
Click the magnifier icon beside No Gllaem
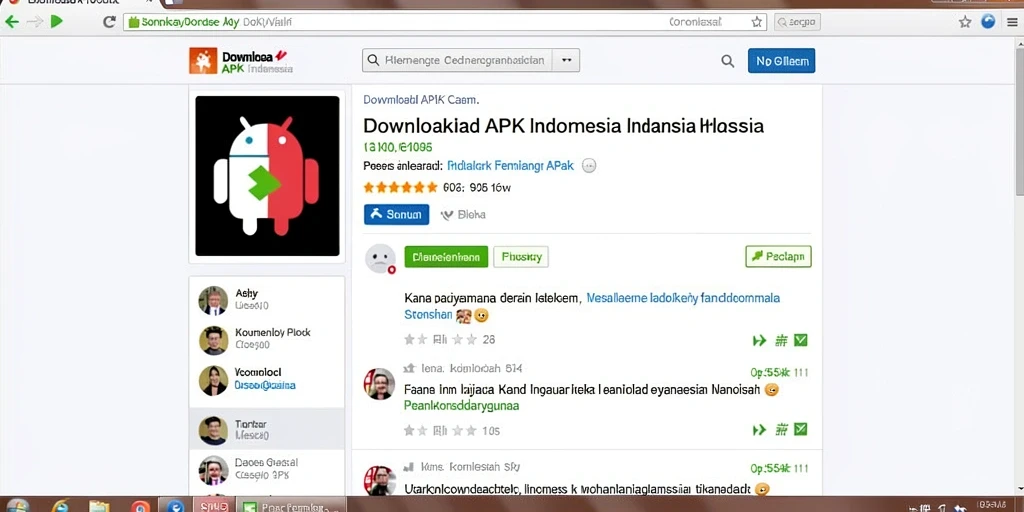click(x=728, y=61)
